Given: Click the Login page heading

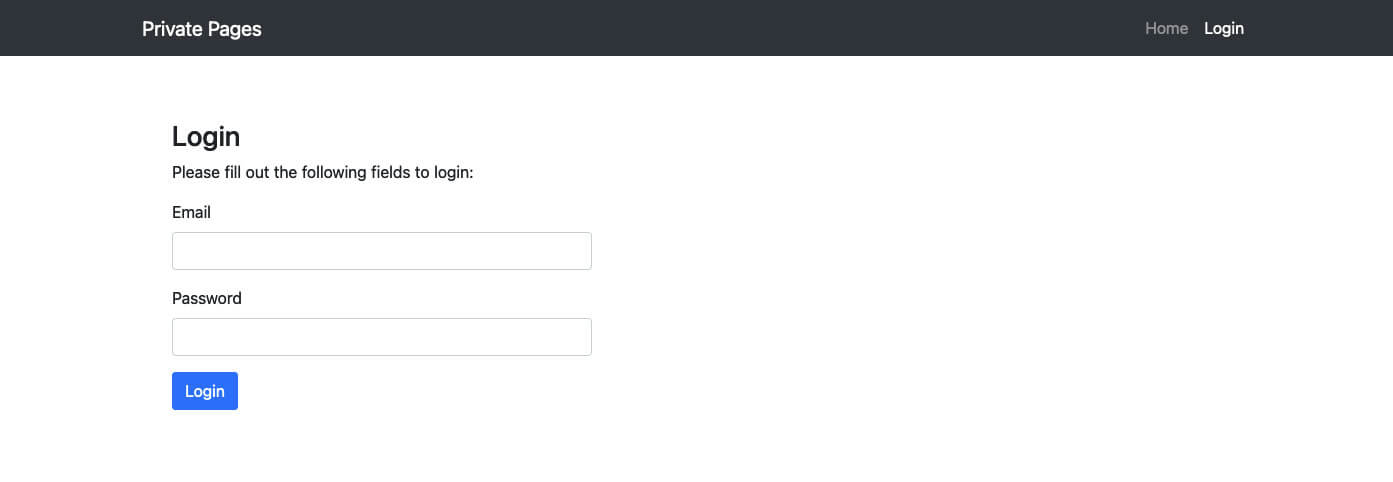Looking at the screenshot, I should tap(206, 136).
